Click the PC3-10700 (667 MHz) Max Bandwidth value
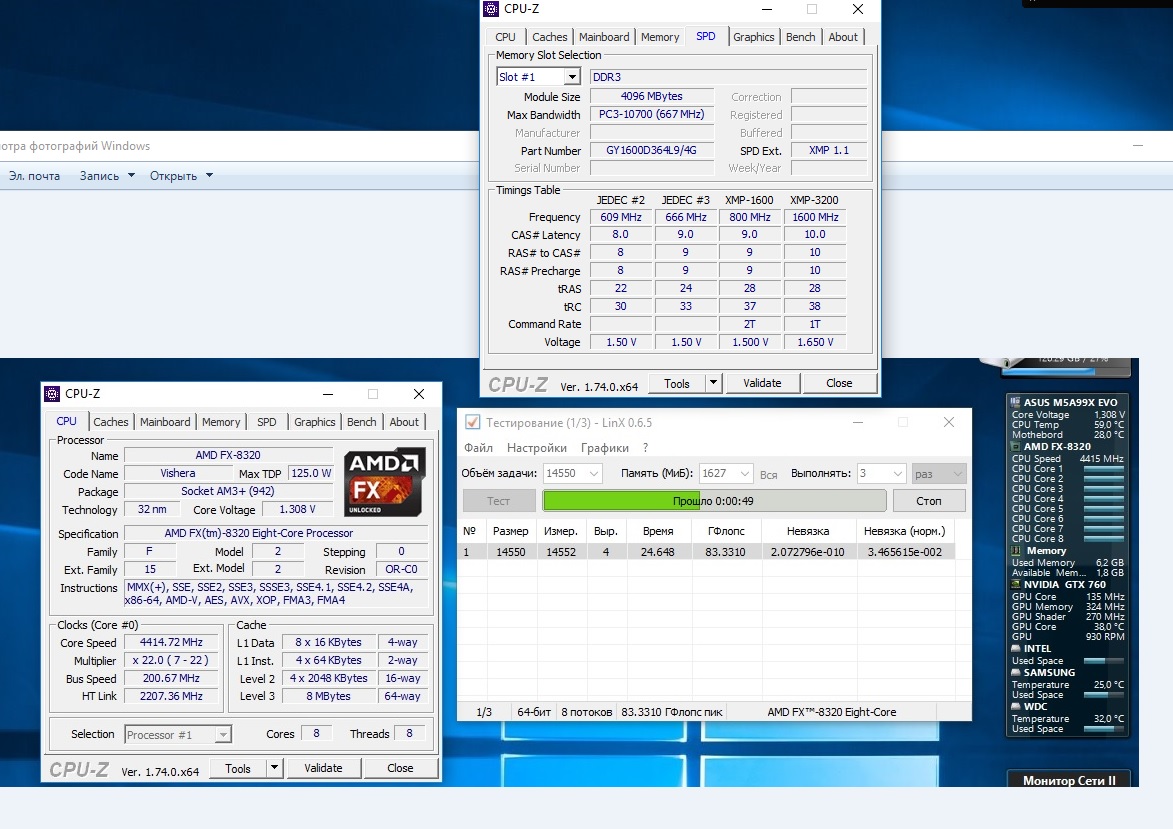The image size is (1173, 829). [x=651, y=114]
